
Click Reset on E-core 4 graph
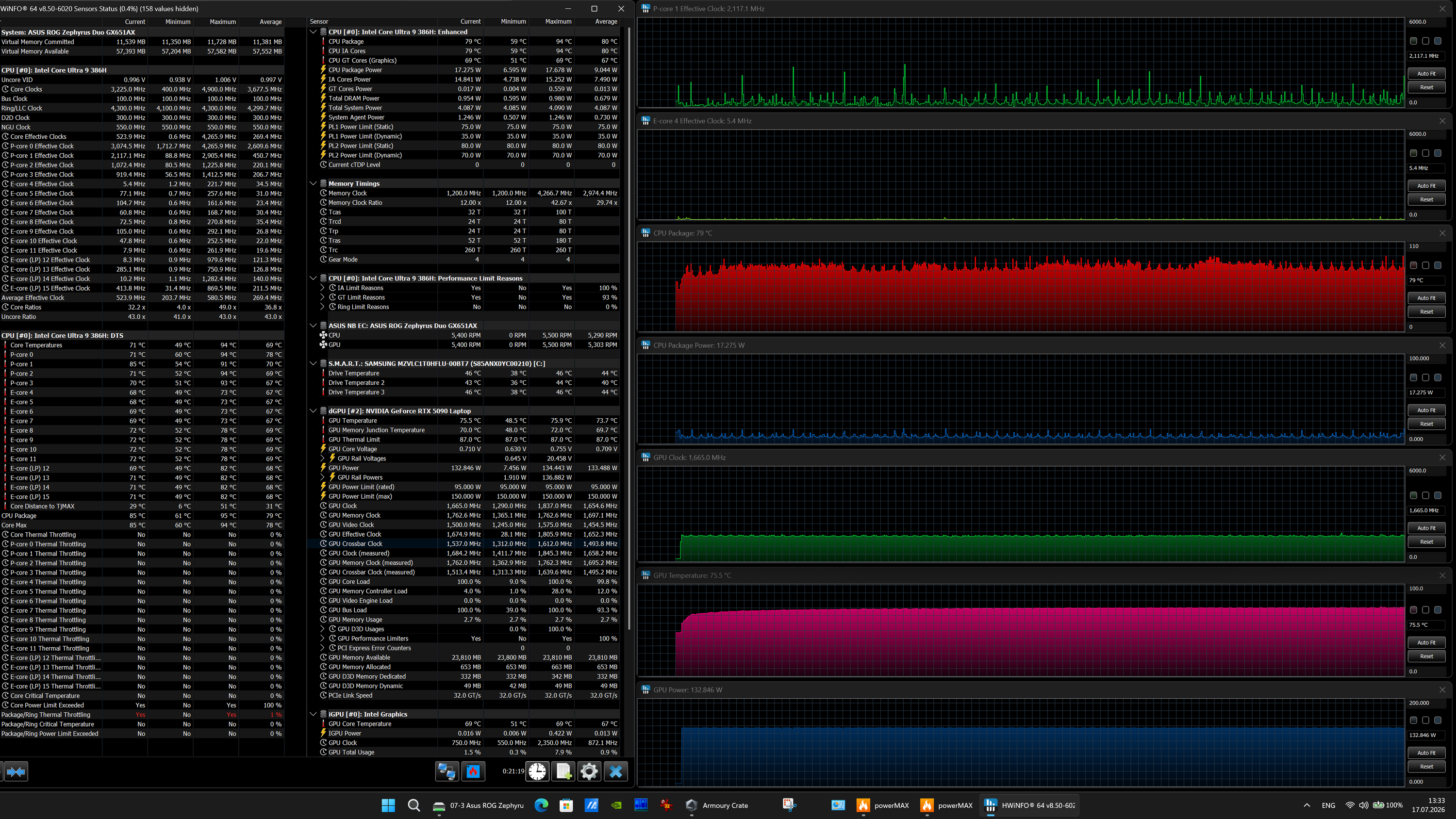[1426, 199]
